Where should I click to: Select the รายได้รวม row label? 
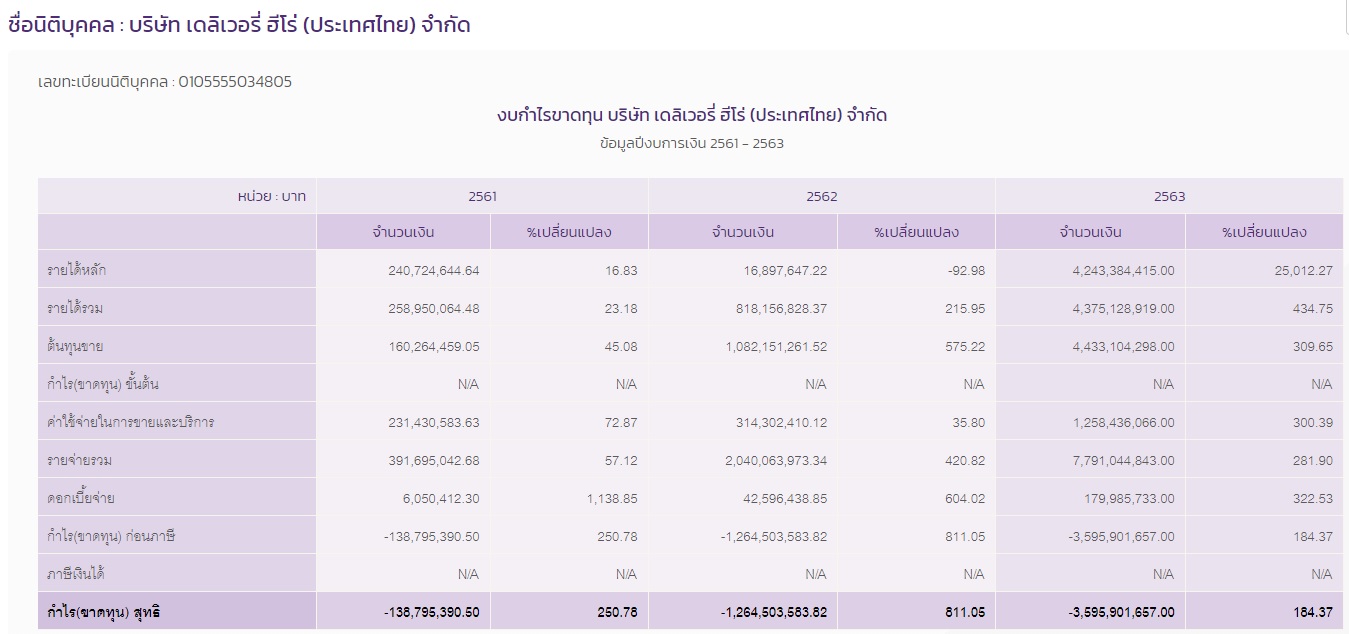[x=68, y=308]
